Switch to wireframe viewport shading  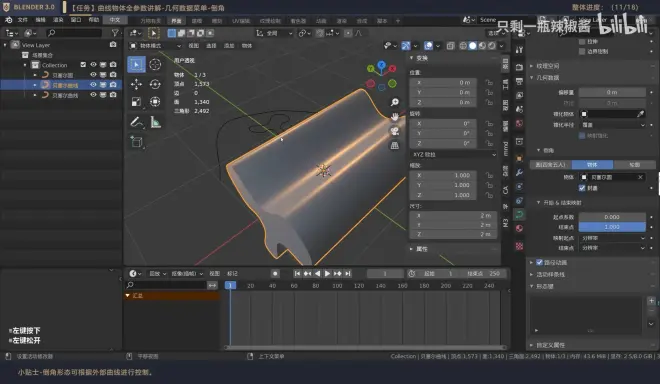pyautogui.click(x=463, y=45)
